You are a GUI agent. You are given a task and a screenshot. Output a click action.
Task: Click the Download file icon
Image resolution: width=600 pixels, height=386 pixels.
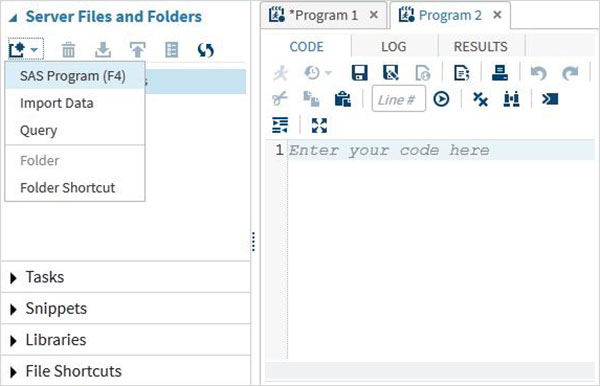103,50
